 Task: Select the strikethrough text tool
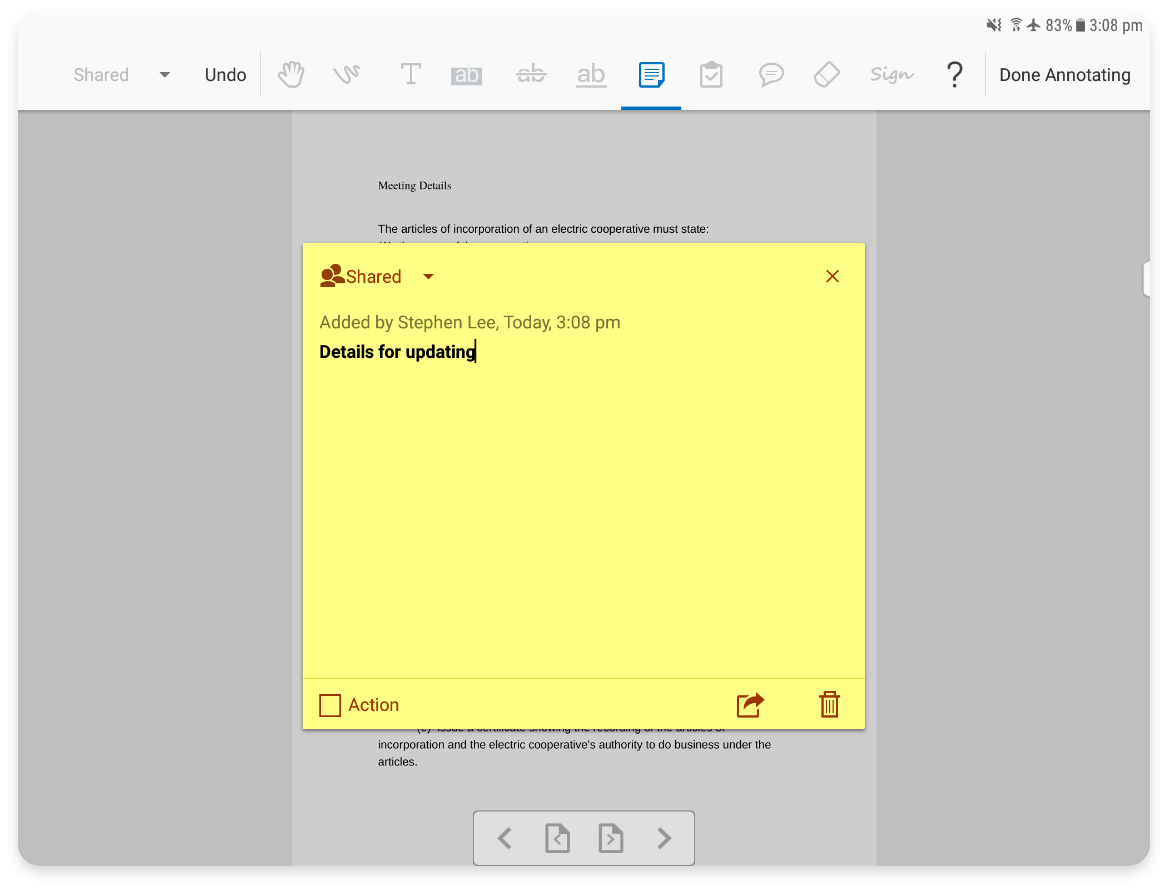[531, 75]
